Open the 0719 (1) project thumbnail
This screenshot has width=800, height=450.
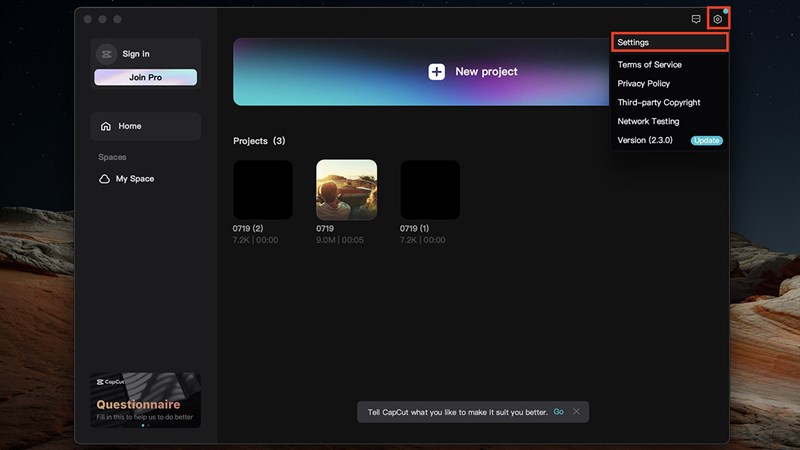[x=430, y=190]
